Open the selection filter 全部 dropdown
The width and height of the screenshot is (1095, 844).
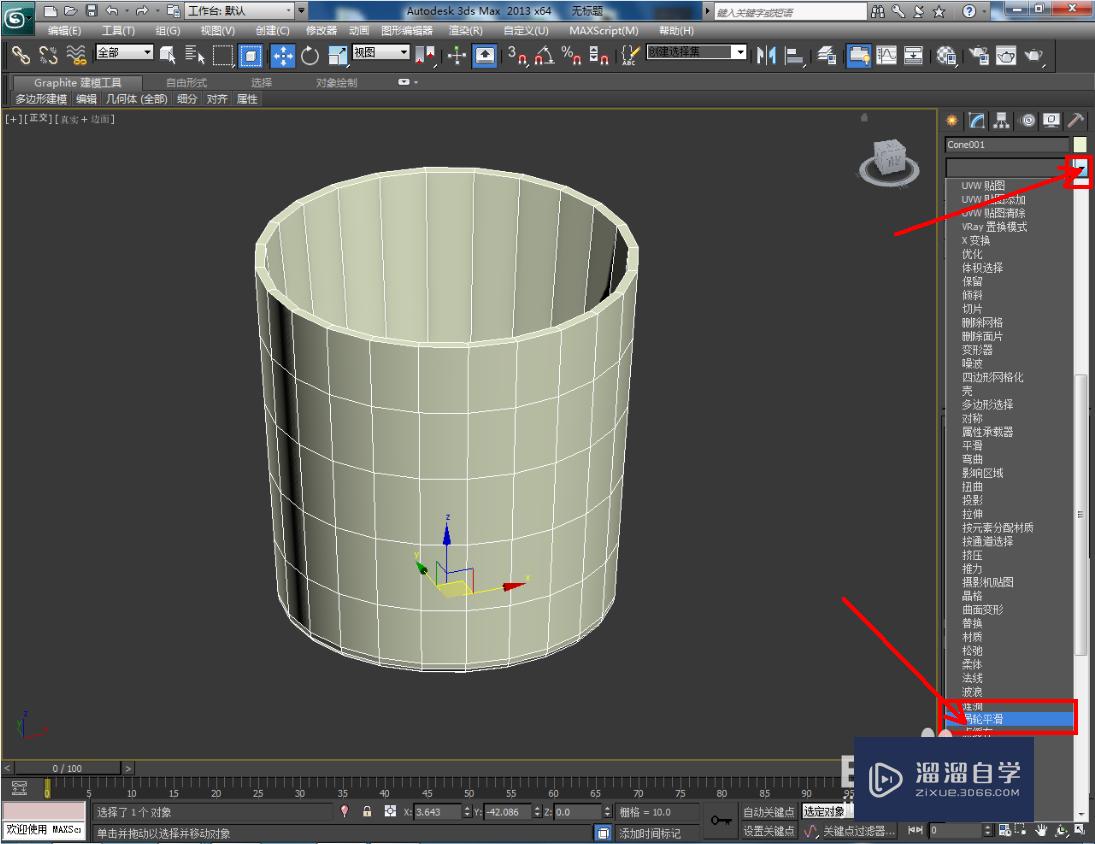click(124, 52)
